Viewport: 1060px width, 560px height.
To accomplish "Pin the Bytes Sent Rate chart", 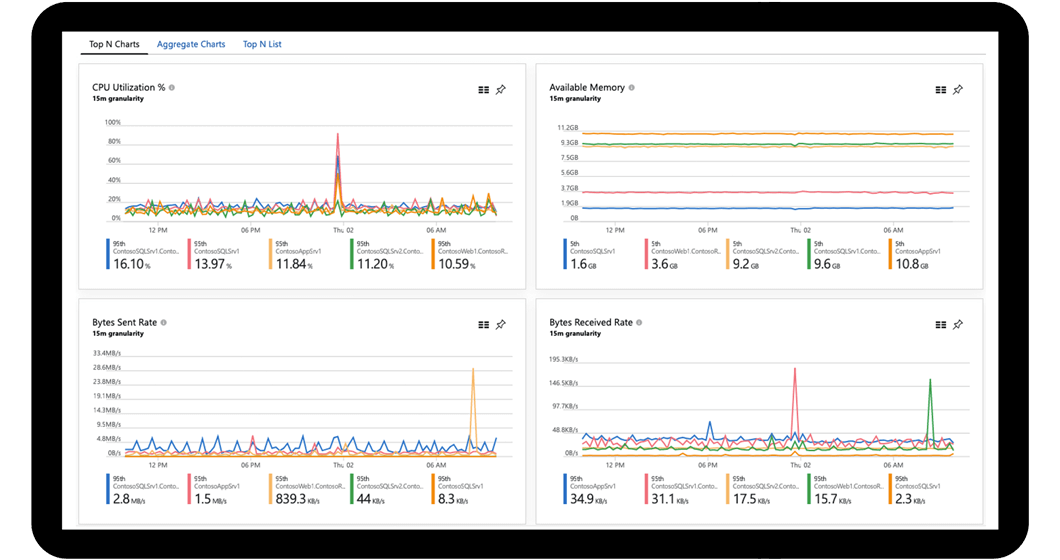I will coord(501,325).
